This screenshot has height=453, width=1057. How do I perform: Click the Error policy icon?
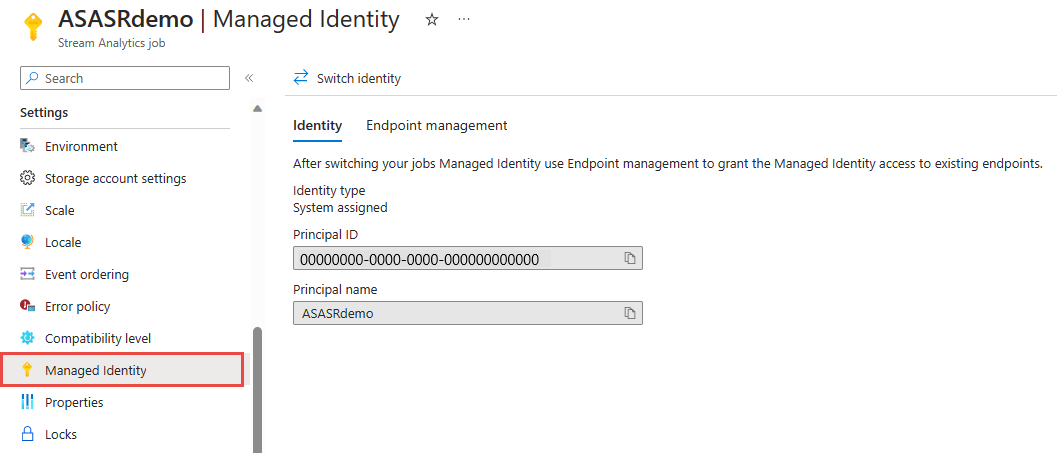28,306
